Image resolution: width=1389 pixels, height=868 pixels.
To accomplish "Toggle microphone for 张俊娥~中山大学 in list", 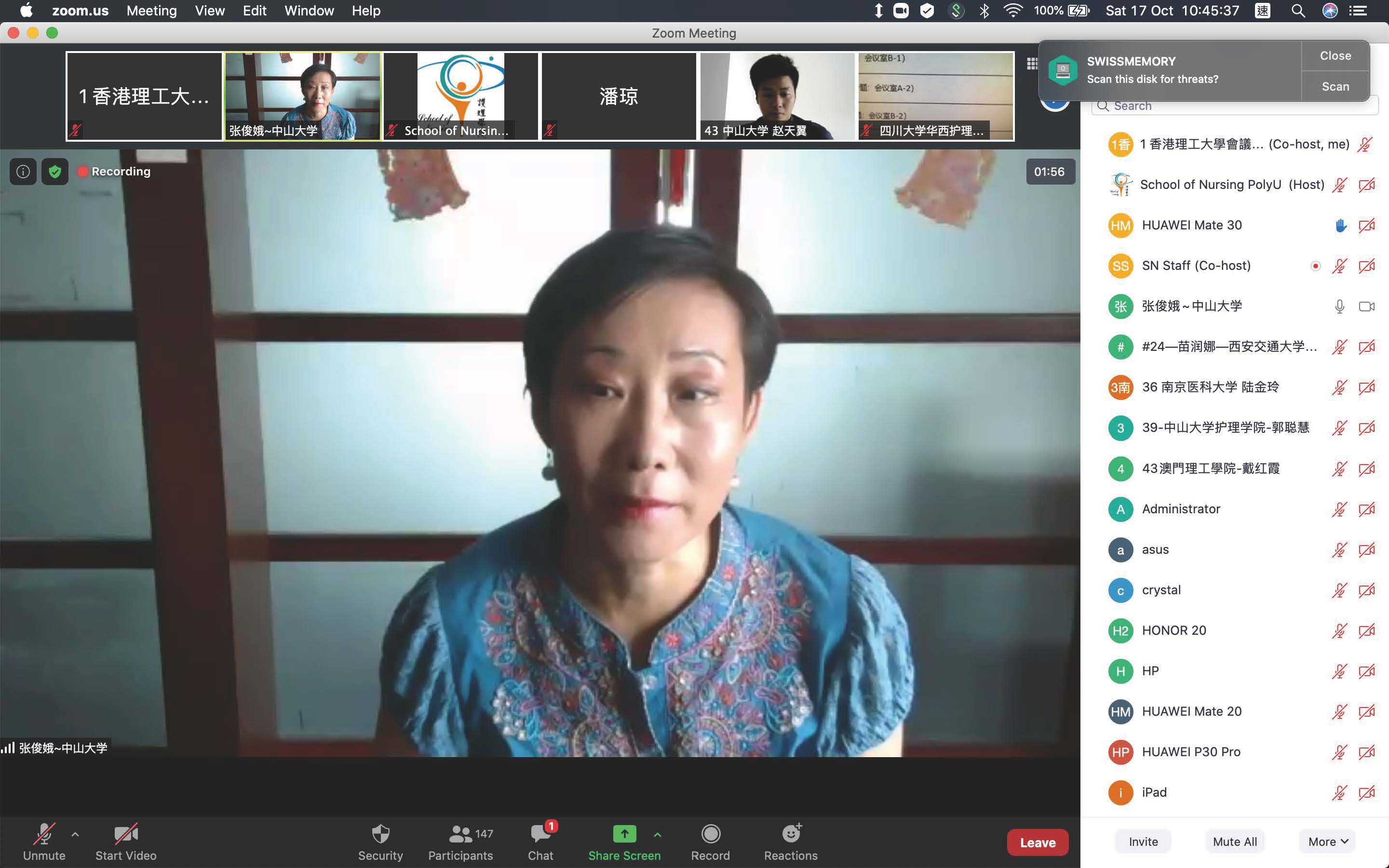I will [1339, 307].
